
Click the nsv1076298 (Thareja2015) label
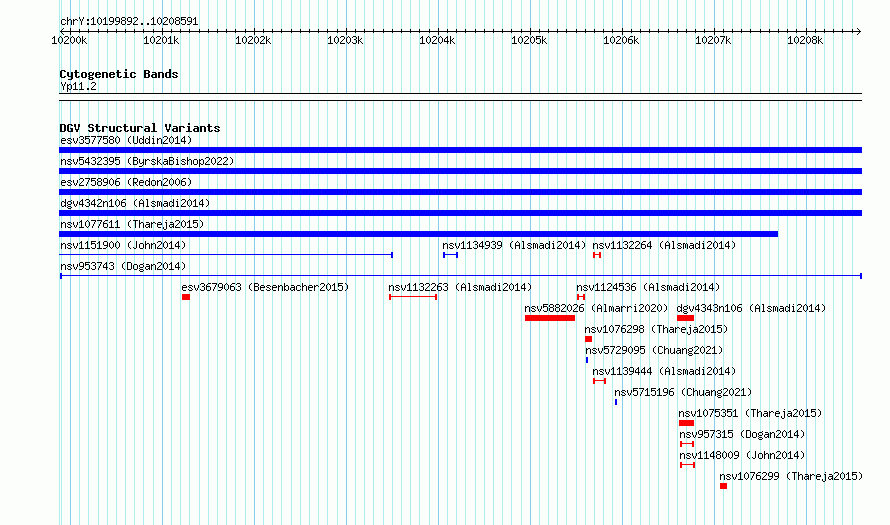[656, 329]
